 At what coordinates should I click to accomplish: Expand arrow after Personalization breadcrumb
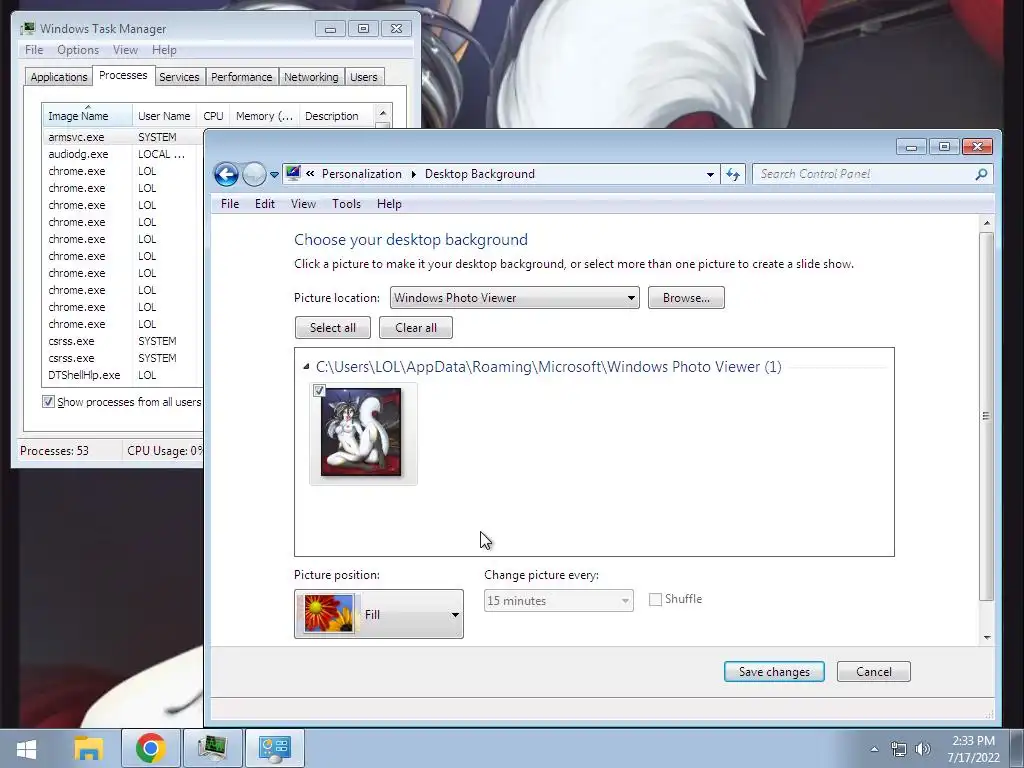tap(414, 174)
